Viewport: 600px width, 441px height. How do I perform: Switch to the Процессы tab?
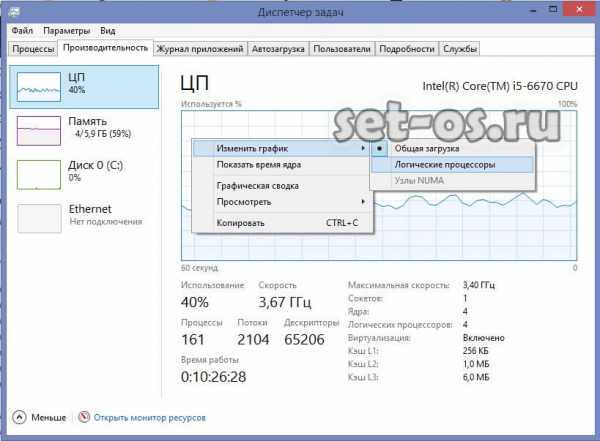33,49
